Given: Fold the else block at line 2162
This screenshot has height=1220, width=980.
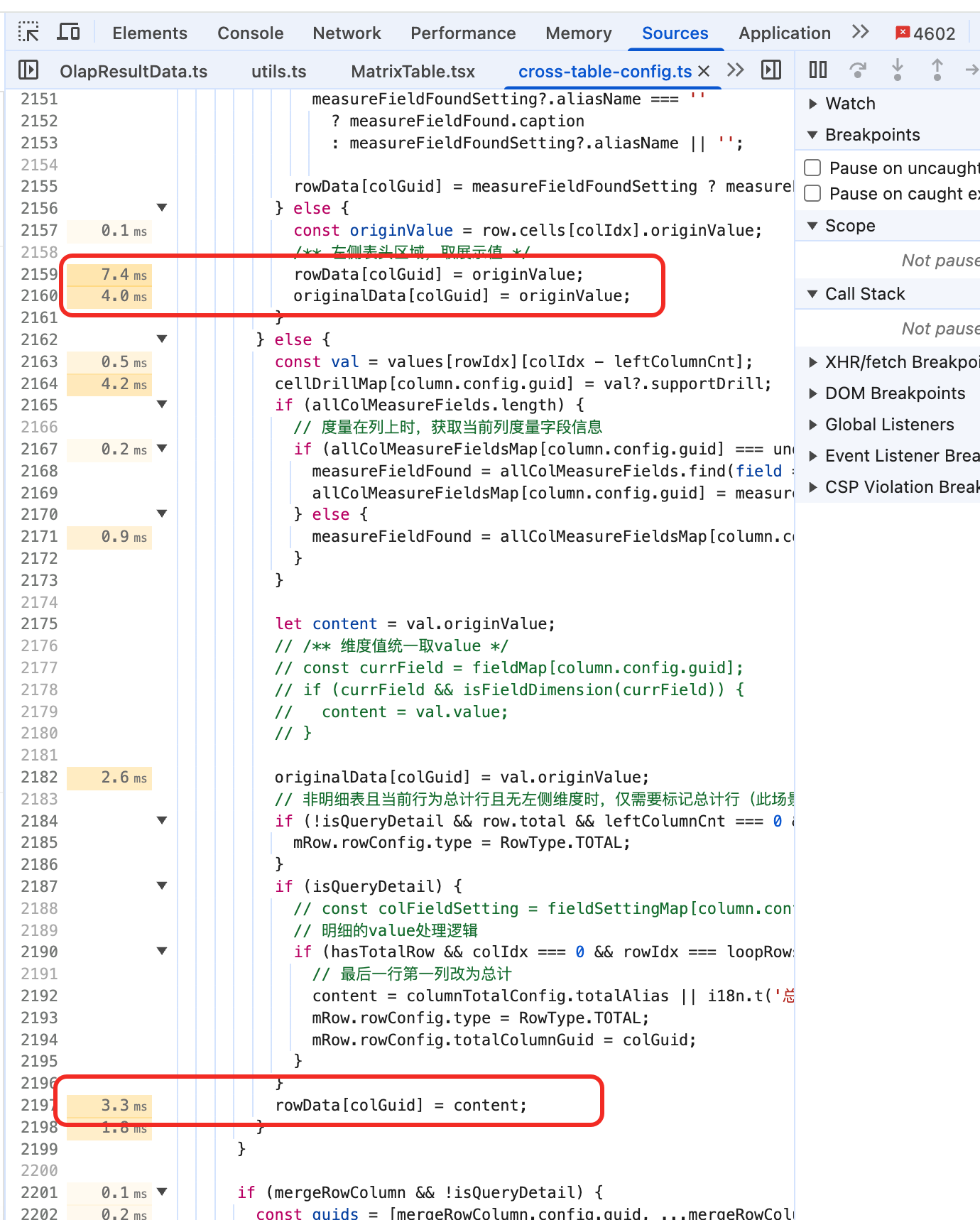Looking at the screenshot, I should [162, 339].
